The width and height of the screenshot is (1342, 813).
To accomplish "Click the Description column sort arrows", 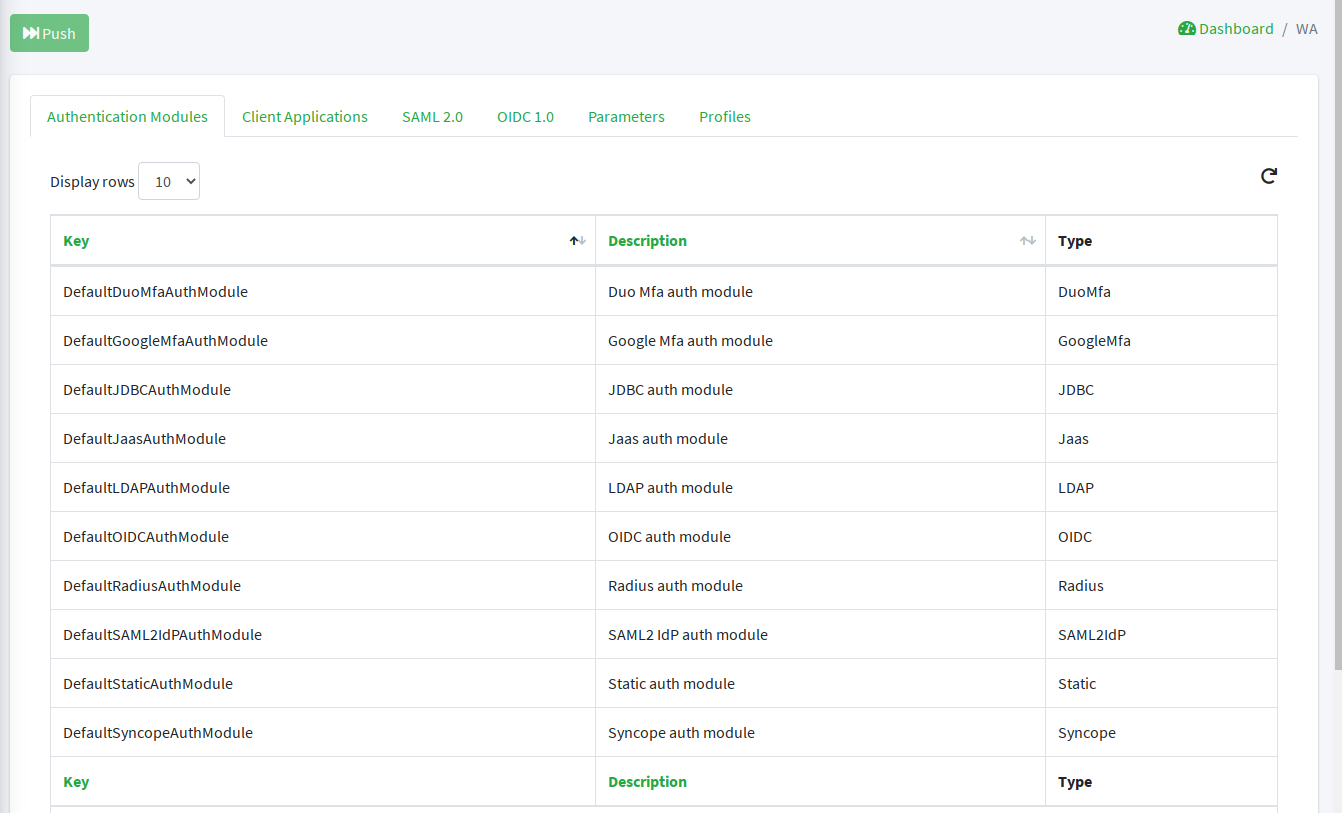I will [x=1027, y=241].
